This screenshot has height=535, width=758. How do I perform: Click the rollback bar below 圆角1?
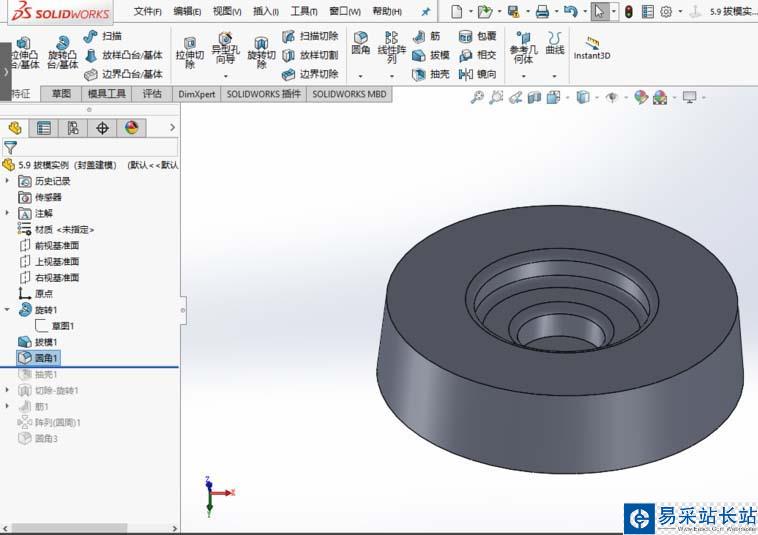90,367
